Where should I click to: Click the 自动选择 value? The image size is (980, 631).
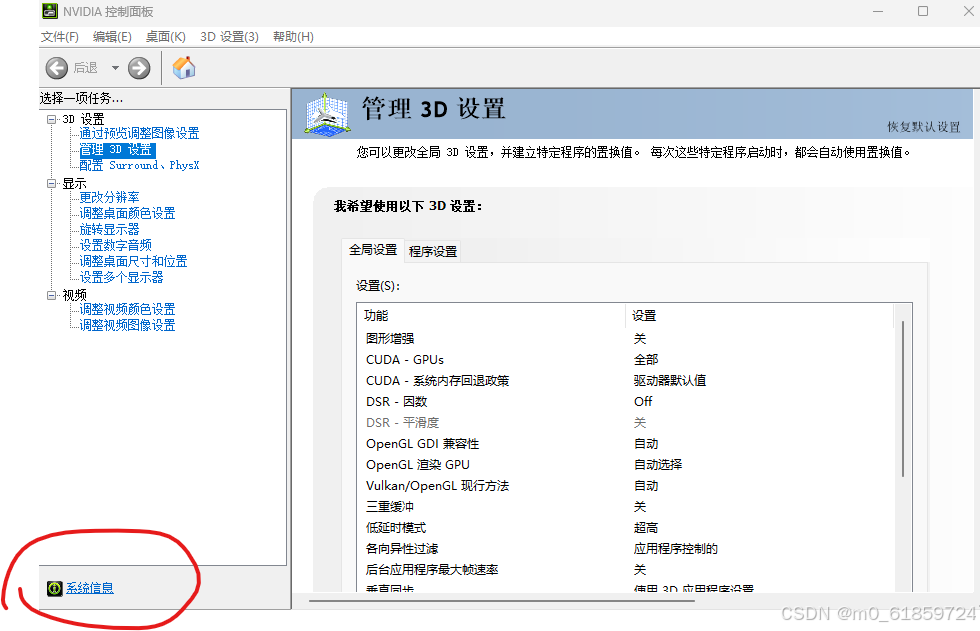coord(658,465)
